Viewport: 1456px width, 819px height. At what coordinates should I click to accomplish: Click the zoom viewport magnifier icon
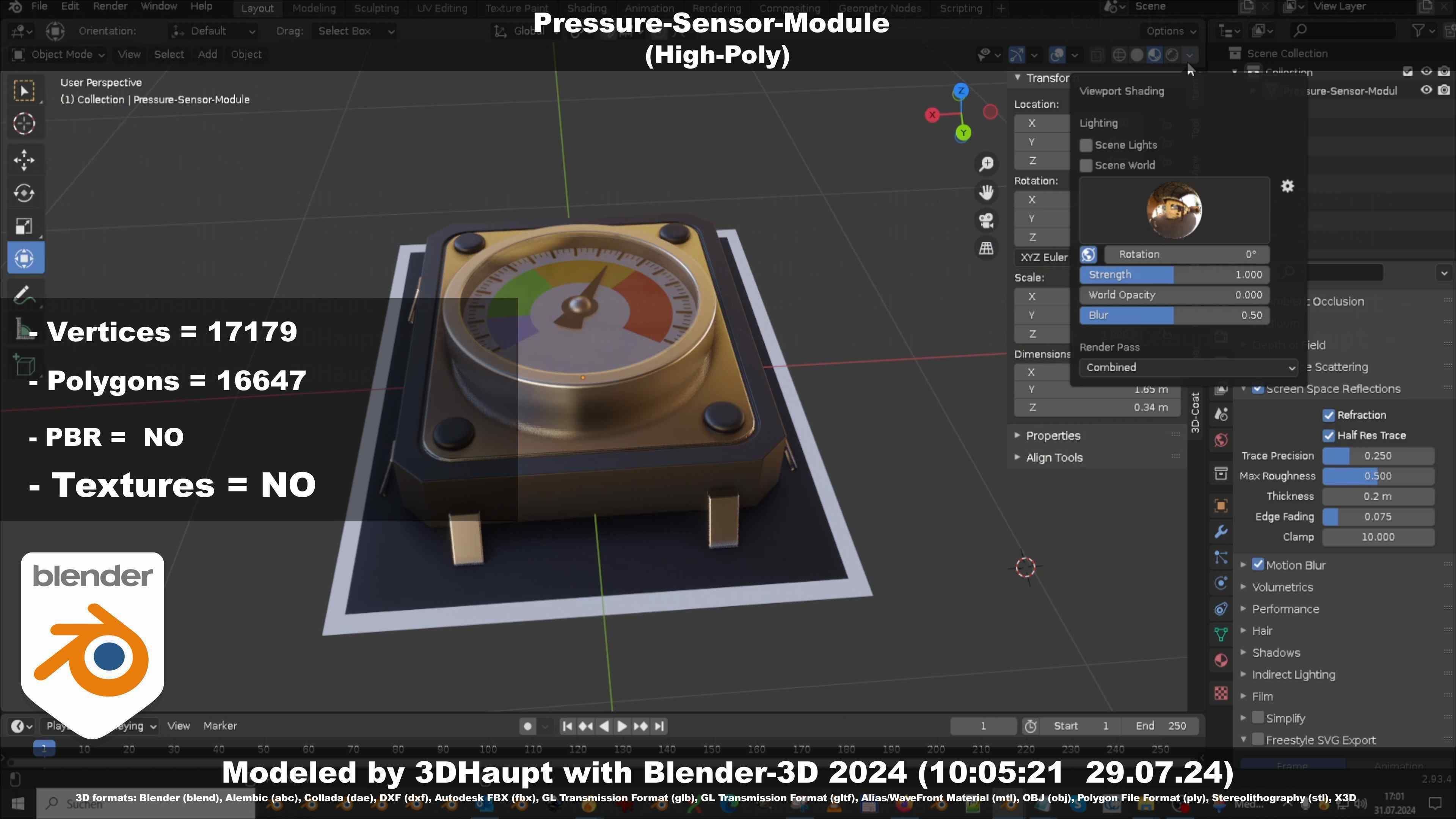(986, 165)
